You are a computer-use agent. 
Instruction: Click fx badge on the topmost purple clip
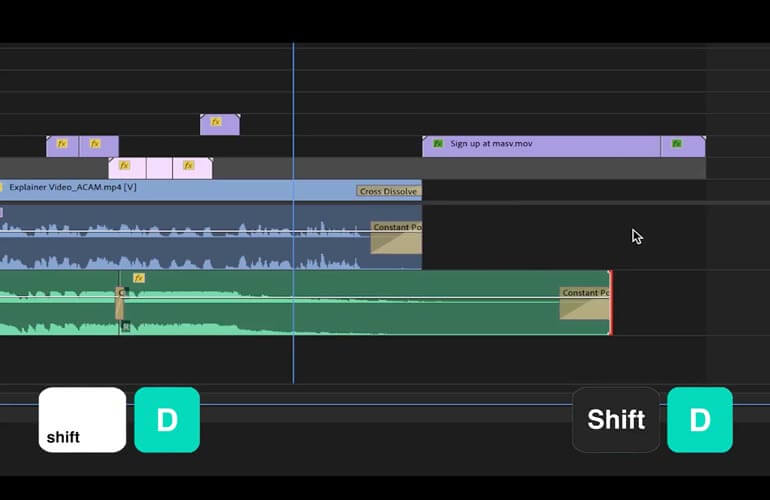216,122
